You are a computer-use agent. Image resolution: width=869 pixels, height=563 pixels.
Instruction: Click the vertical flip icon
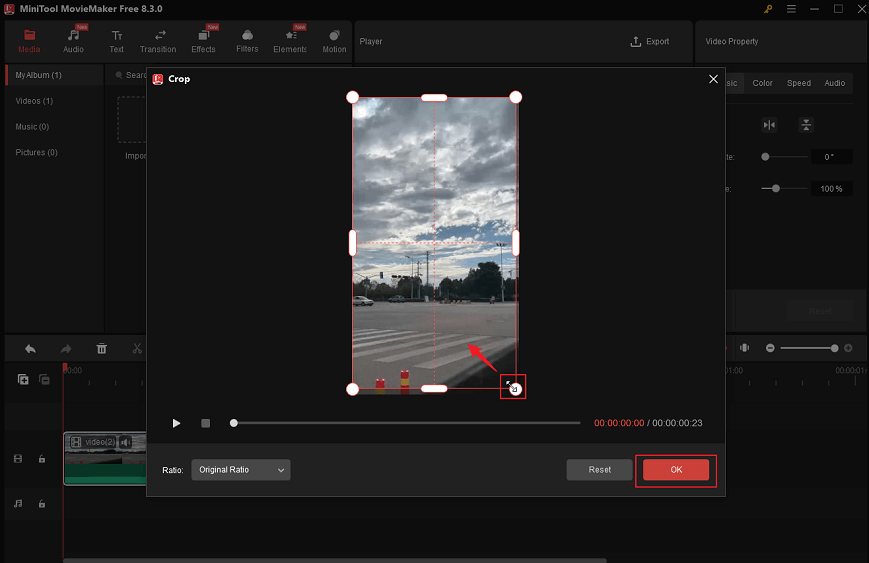point(806,125)
